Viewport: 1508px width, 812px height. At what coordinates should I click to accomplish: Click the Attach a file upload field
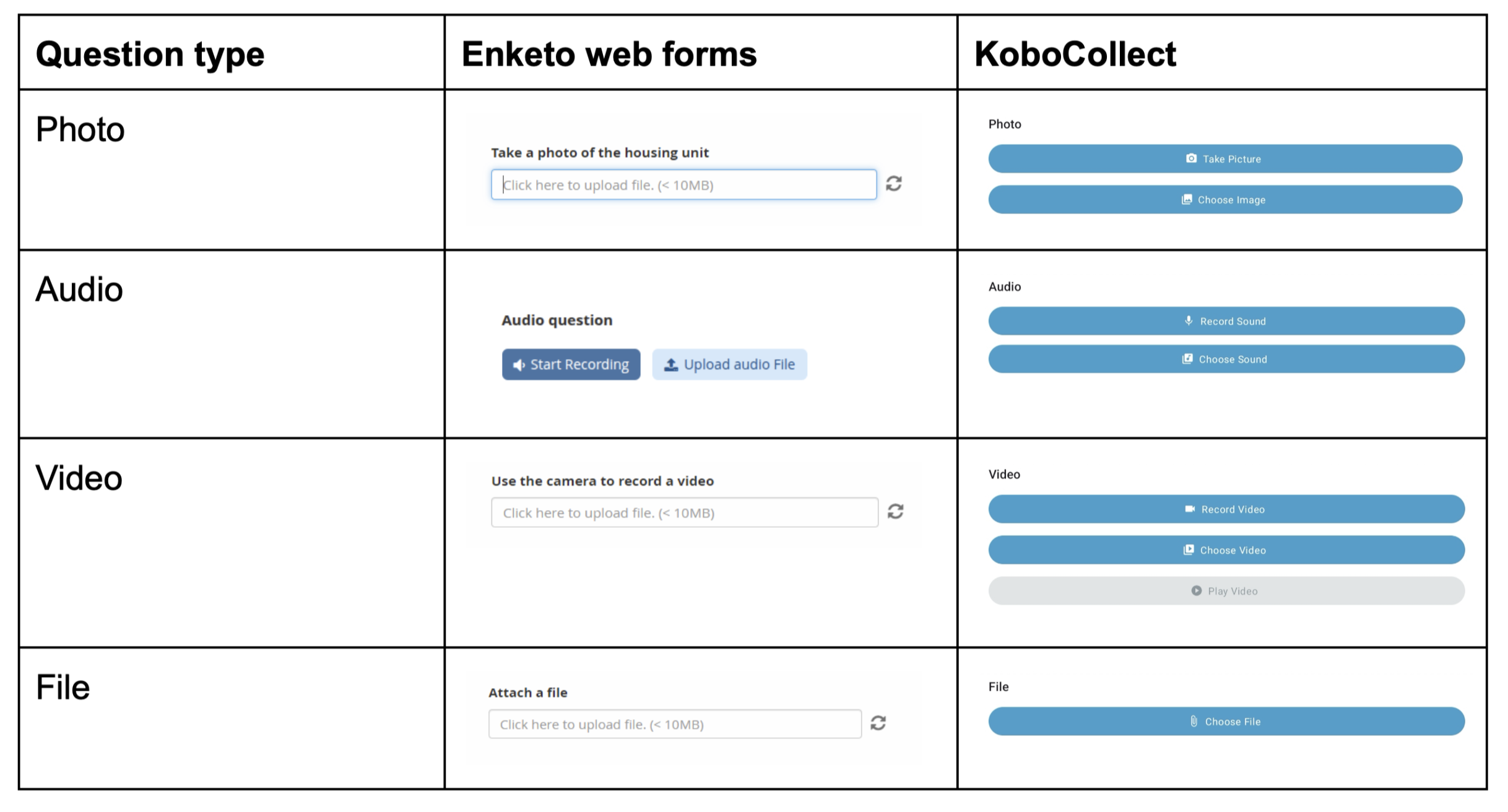point(675,724)
